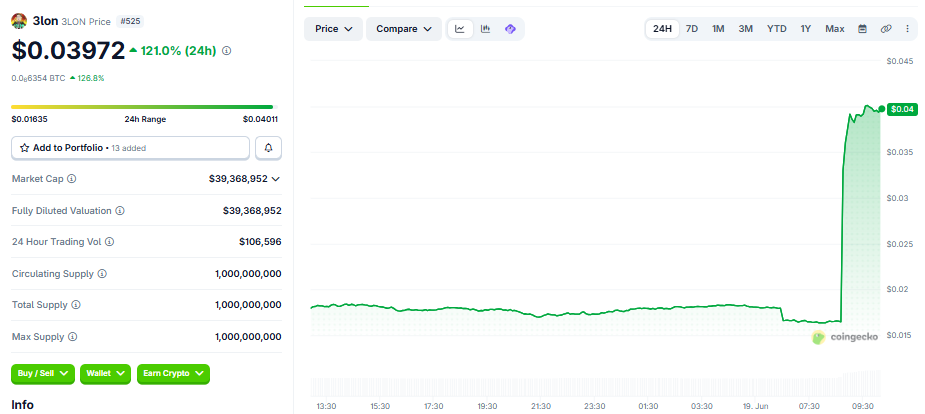Select the 1Y time range
Image resolution: width=925 pixels, height=414 pixels.
point(806,29)
